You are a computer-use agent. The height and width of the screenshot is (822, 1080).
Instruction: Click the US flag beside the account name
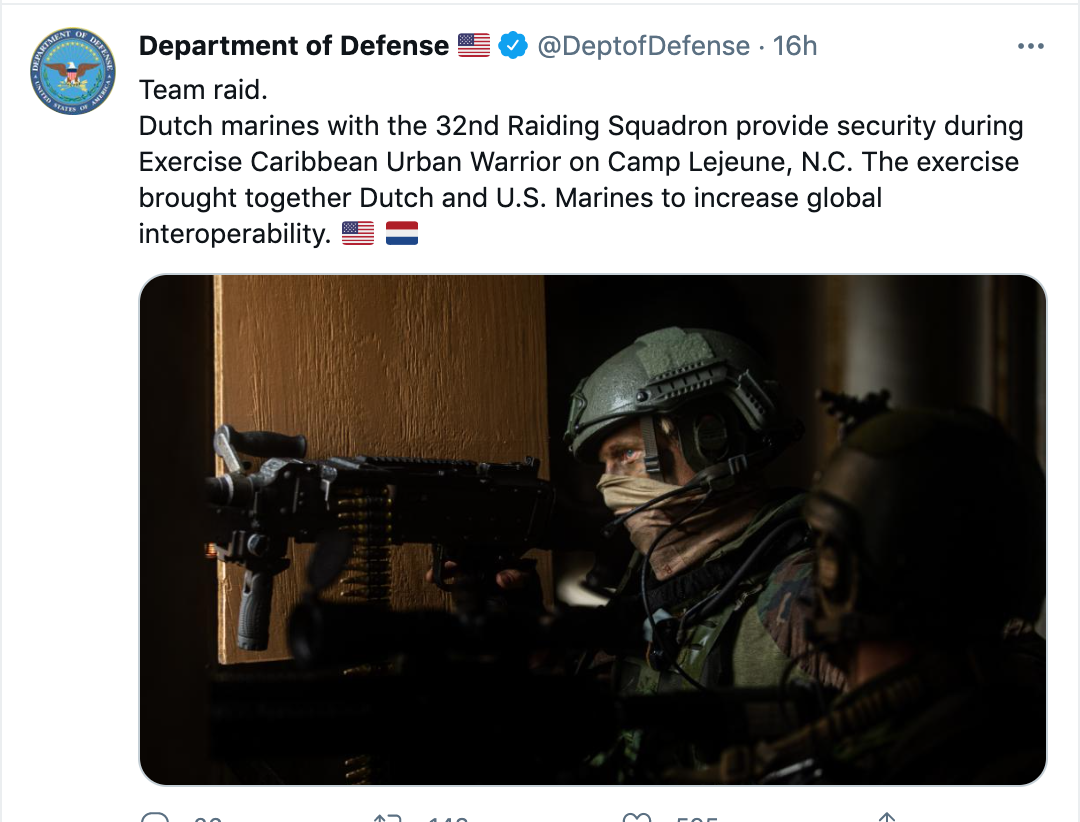(x=474, y=45)
